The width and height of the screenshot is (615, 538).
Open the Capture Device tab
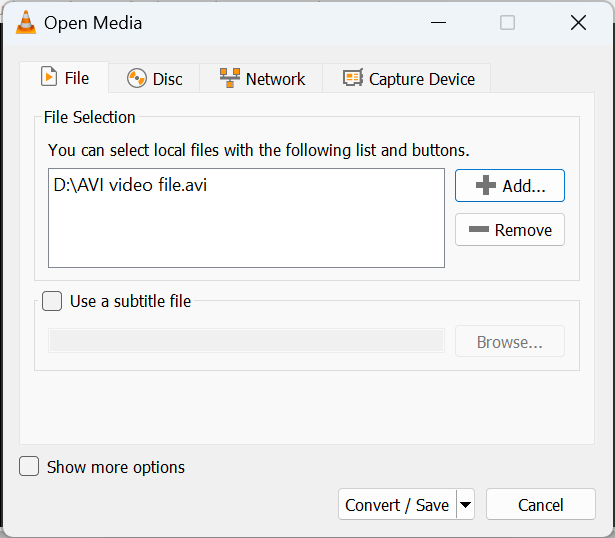407,78
